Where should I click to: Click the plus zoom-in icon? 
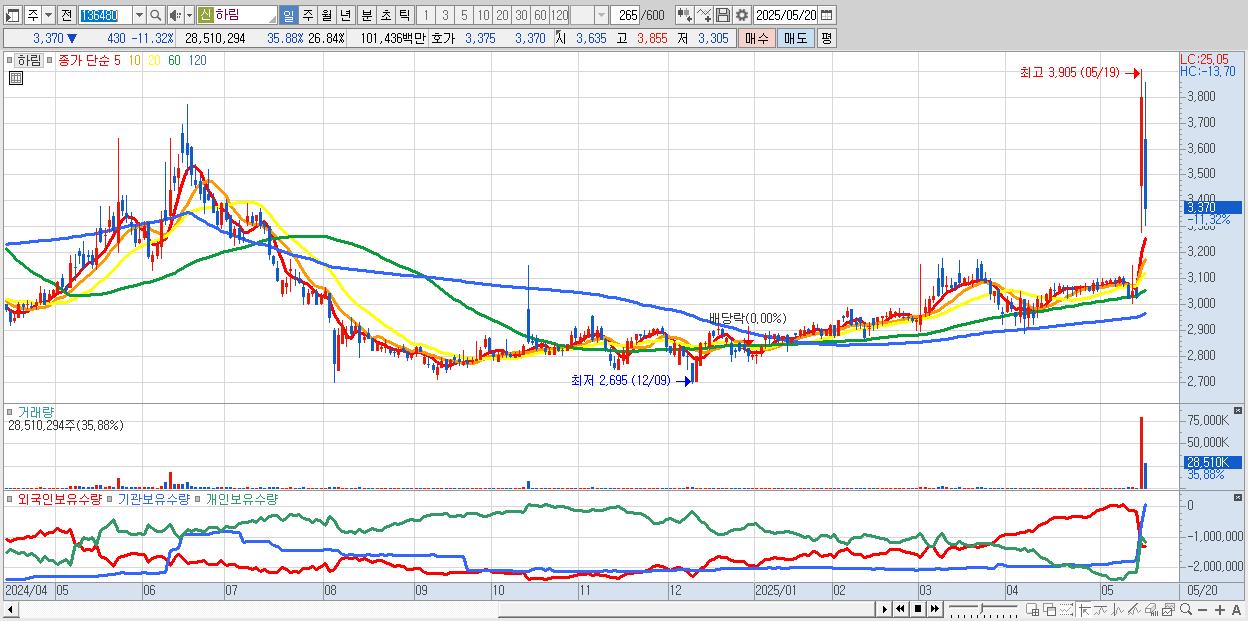pos(1220,608)
